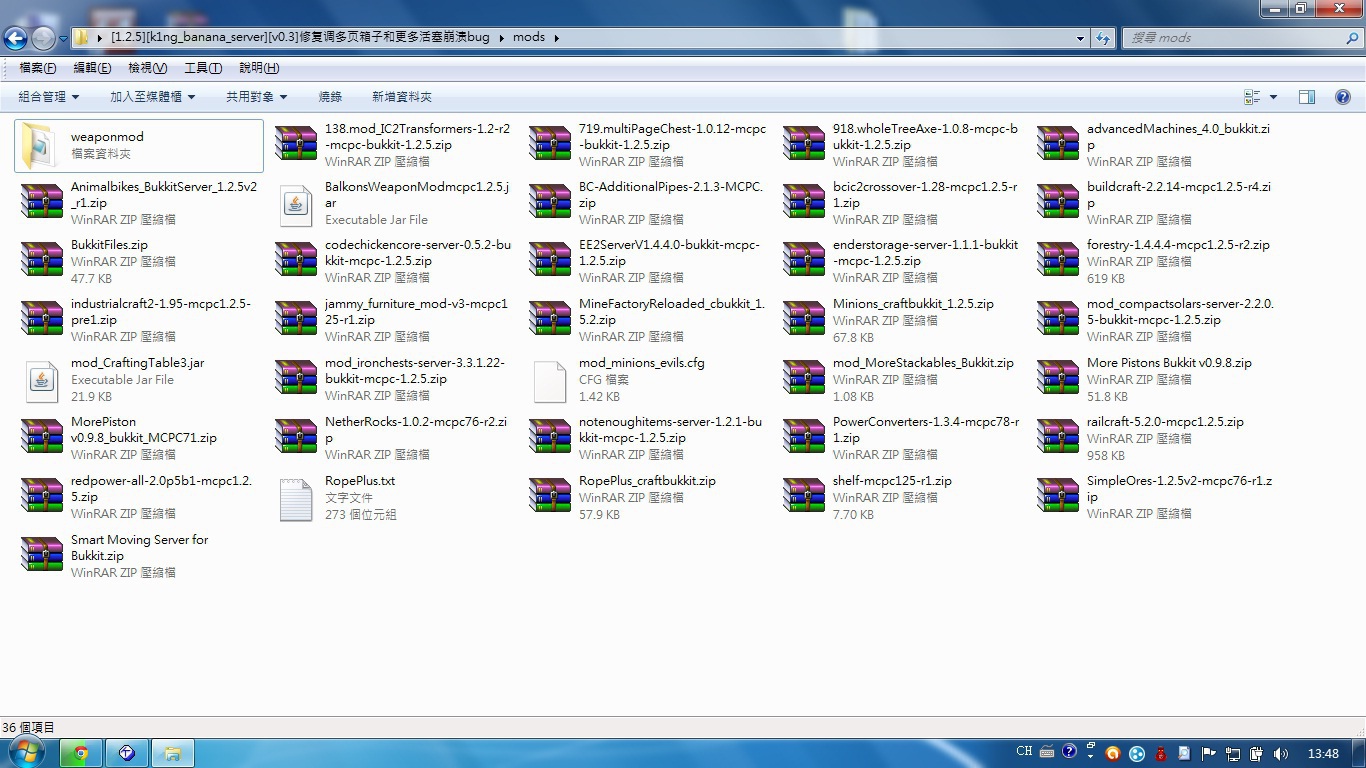Refresh the folder with the address bar refresh button
This screenshot has height=768, width=1366.
coord(1103,38)
